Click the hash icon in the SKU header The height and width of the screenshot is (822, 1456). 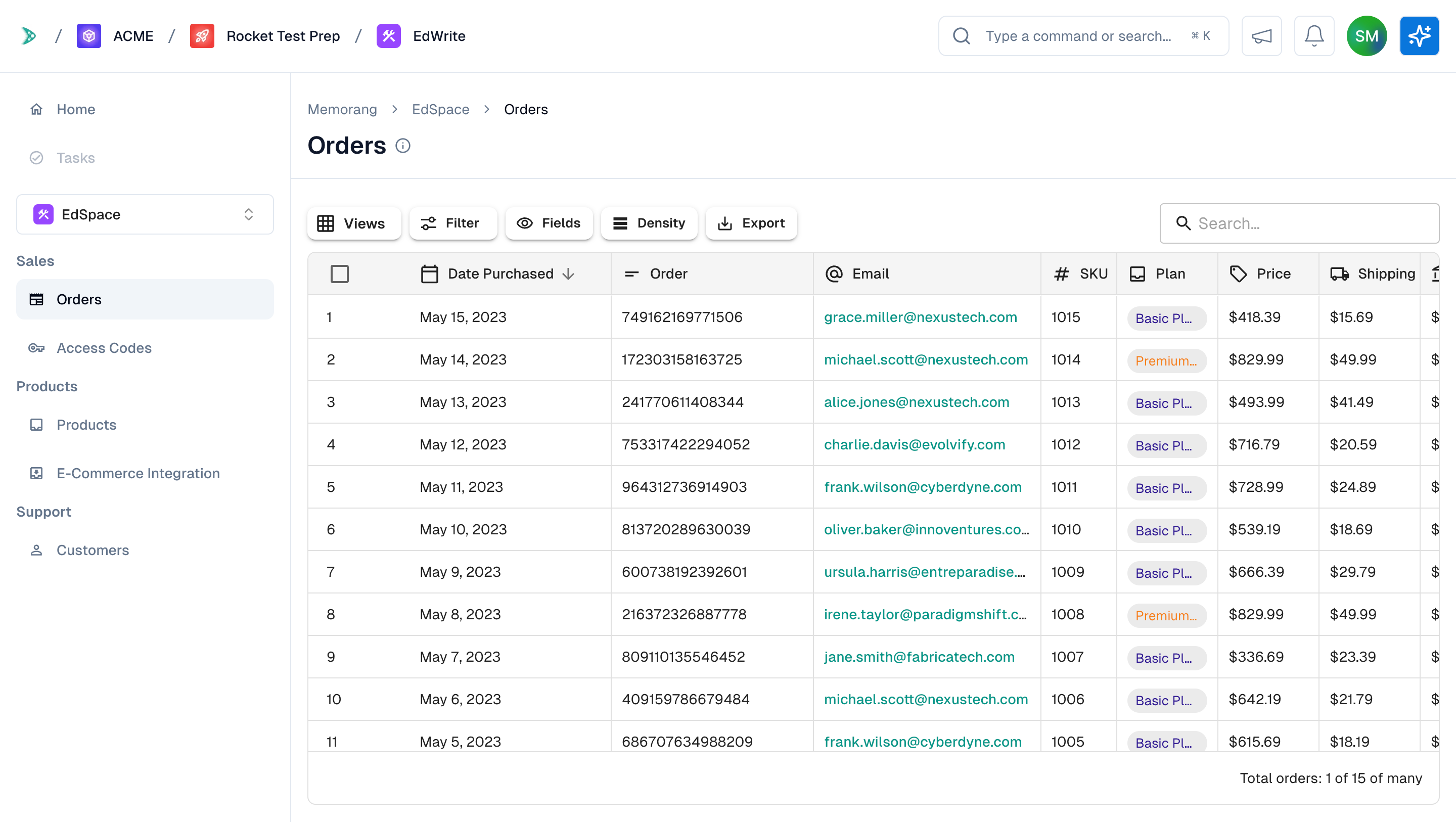1062,273
